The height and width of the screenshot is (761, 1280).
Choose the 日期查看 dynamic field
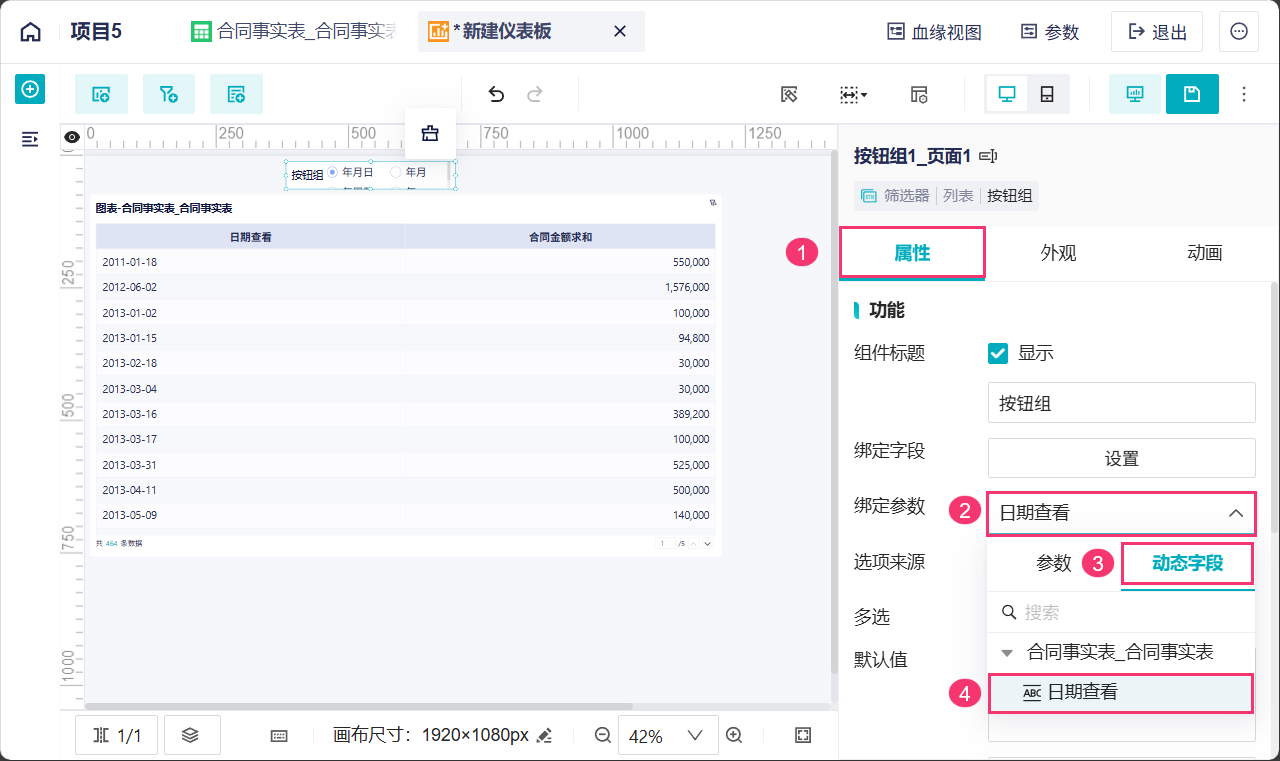(1121, 692)
